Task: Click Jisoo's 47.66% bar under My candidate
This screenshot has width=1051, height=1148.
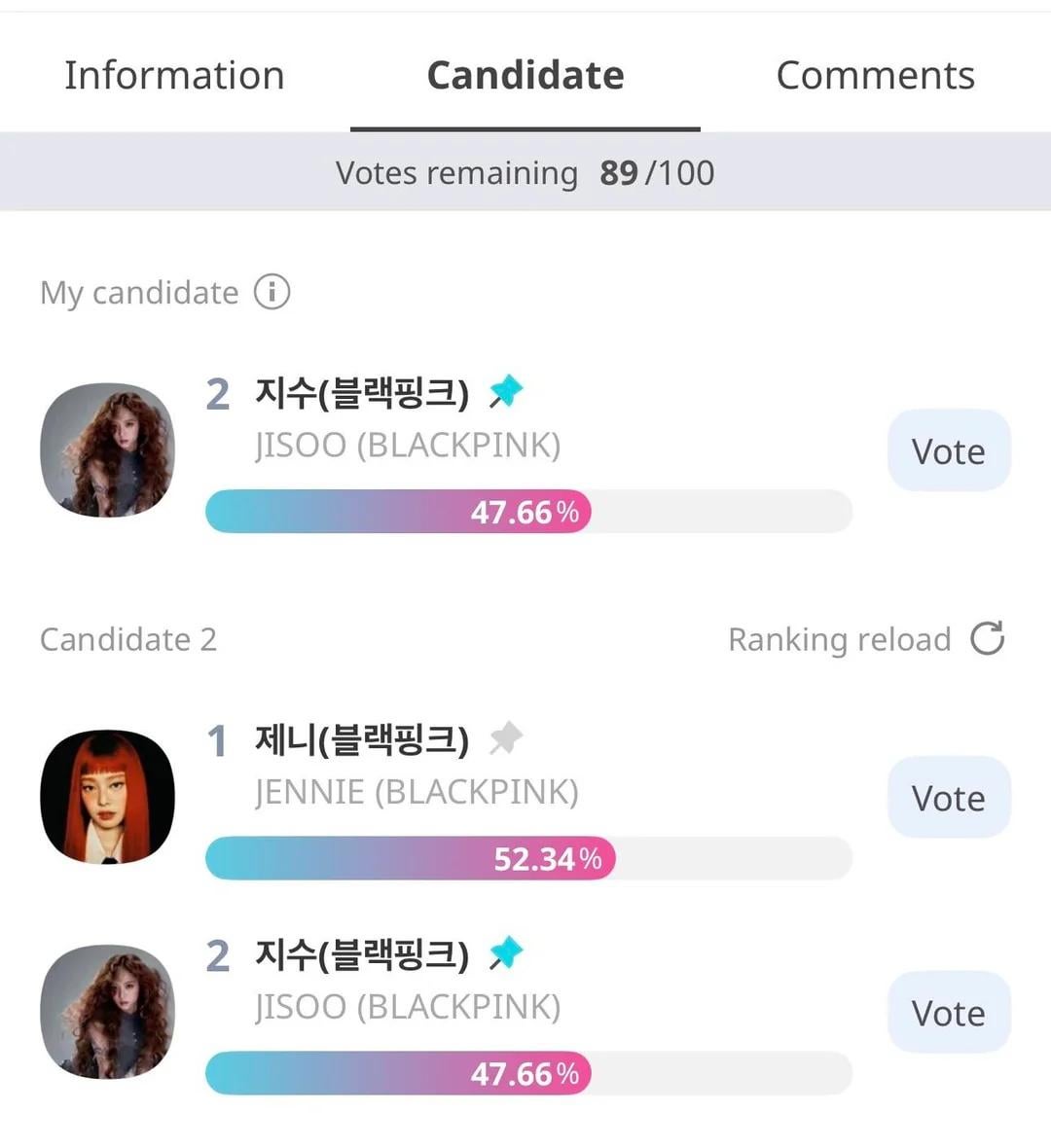Action: pos(528,512)
